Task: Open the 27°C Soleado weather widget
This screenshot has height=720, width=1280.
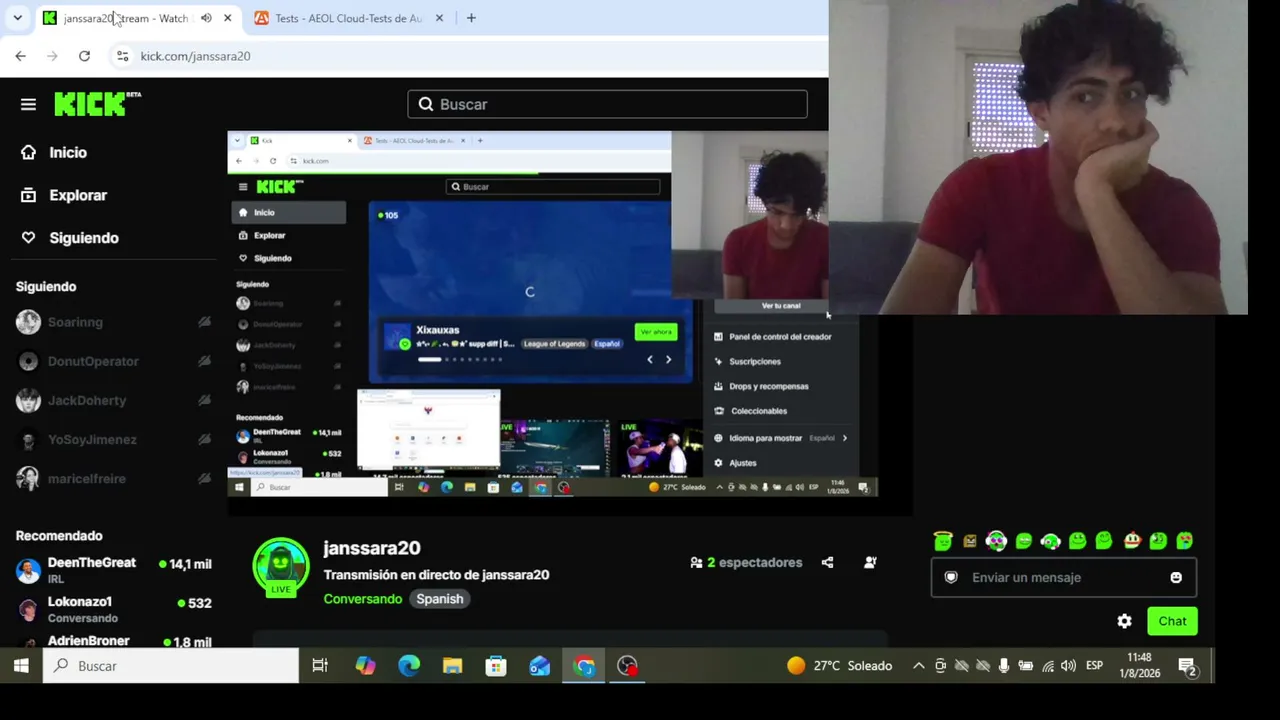Action: (x=839, y=665)
